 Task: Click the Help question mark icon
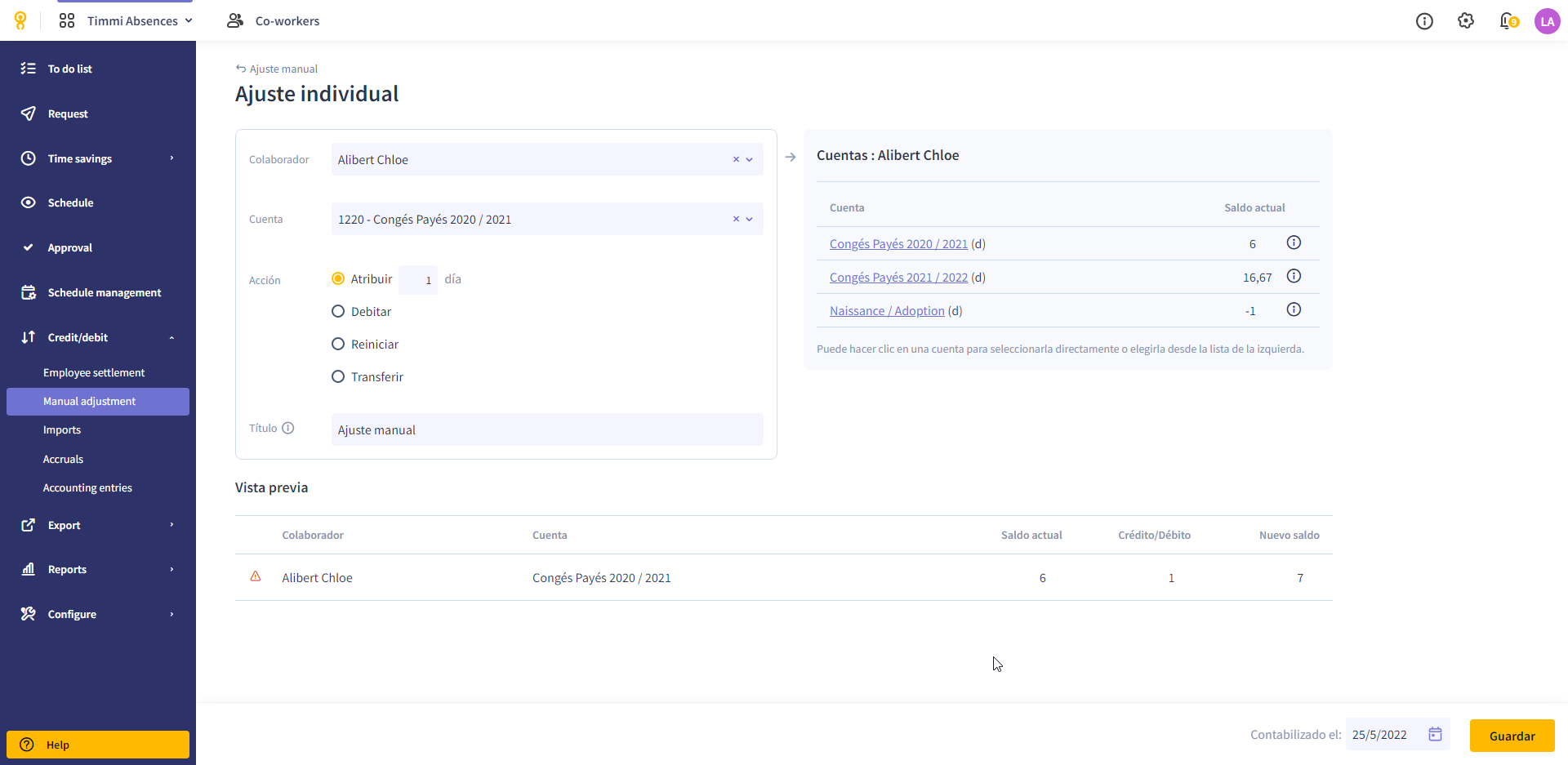point(27,745)
